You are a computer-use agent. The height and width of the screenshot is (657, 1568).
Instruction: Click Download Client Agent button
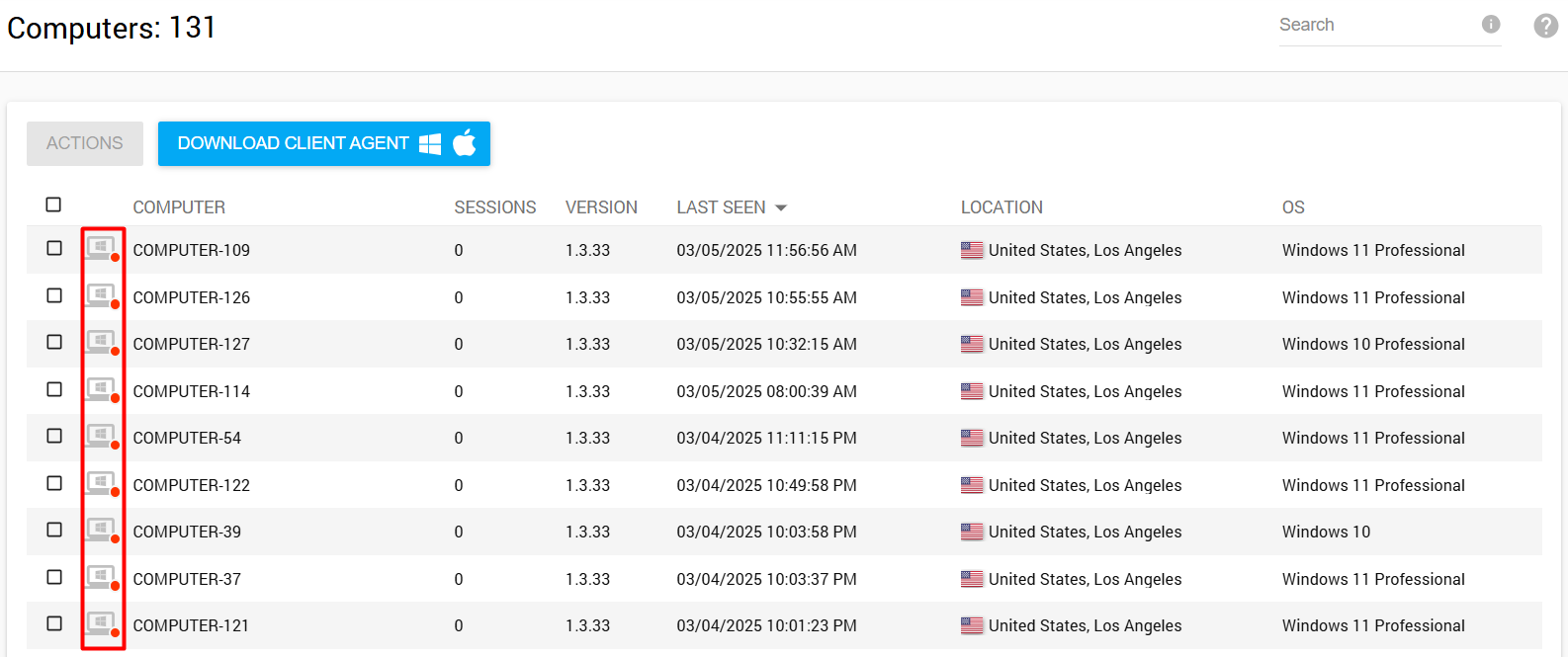pyautogui.click(x=323, y=143)
